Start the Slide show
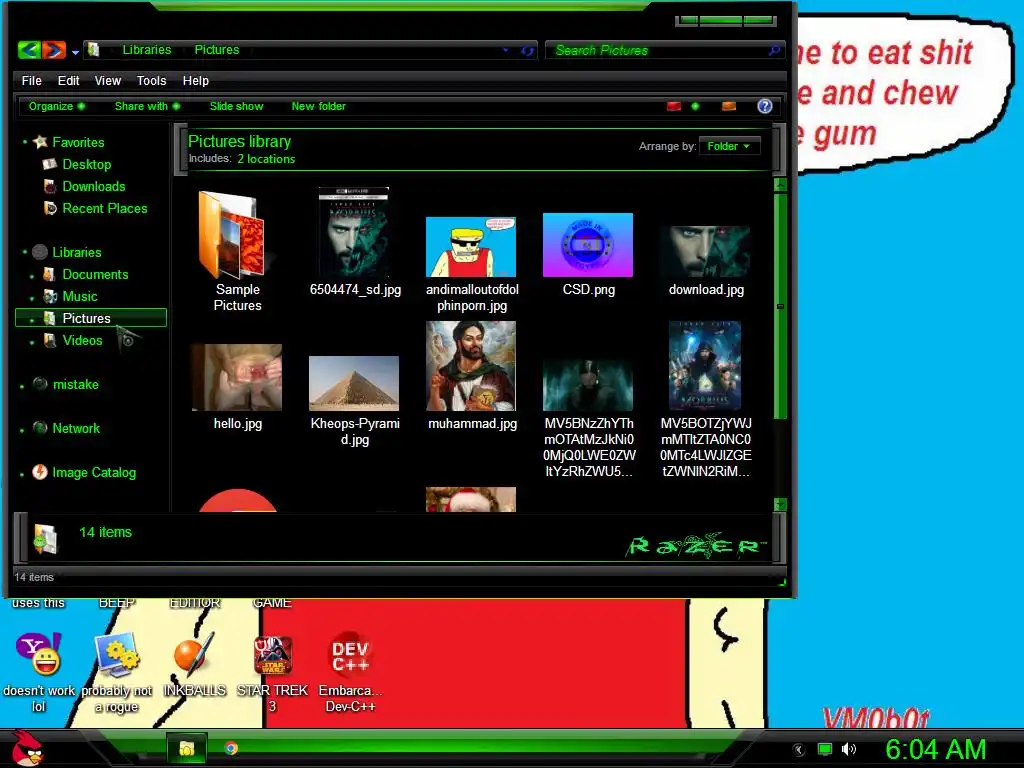 (236, 106)
